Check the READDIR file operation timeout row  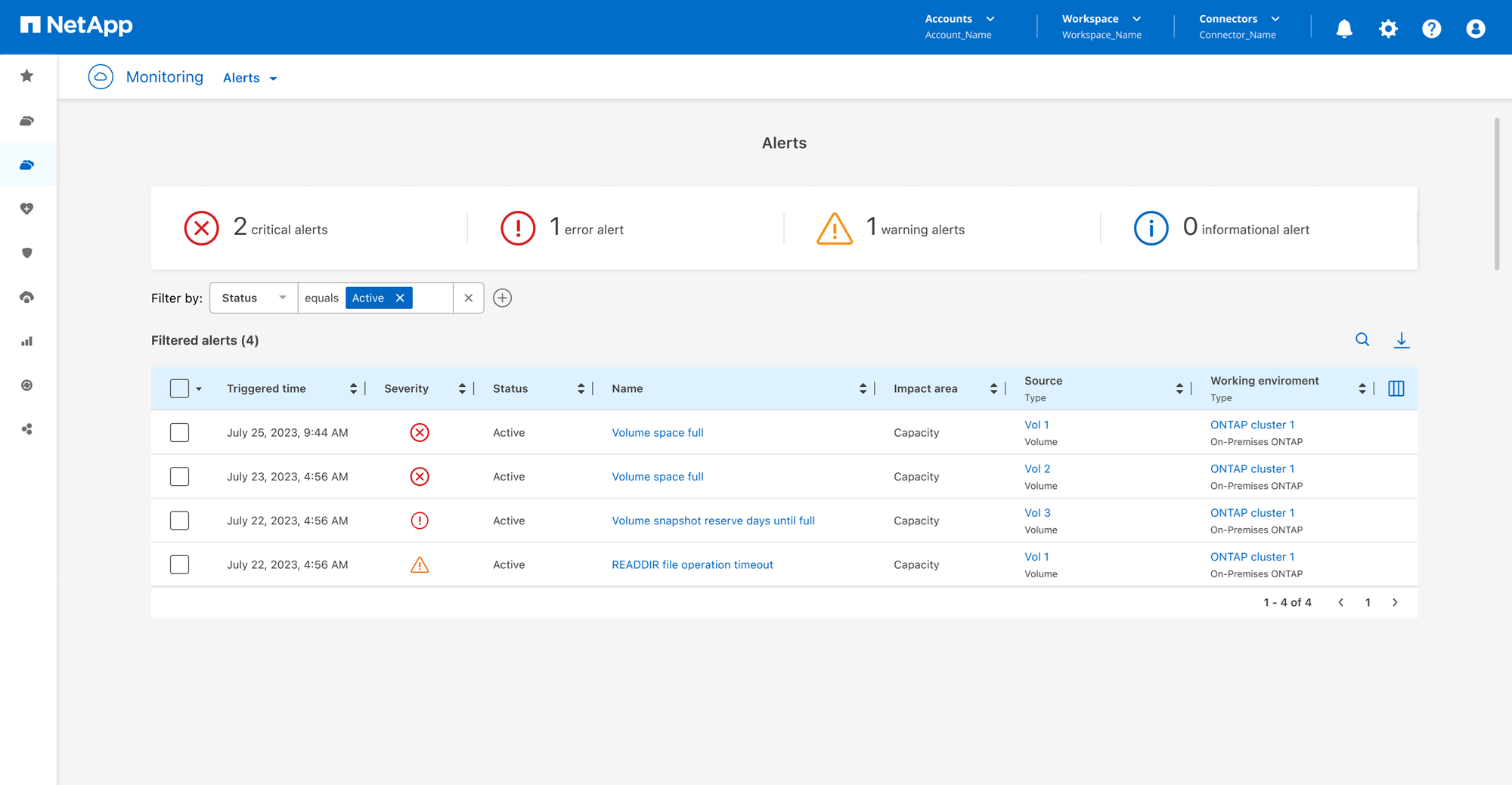[179, 564]
